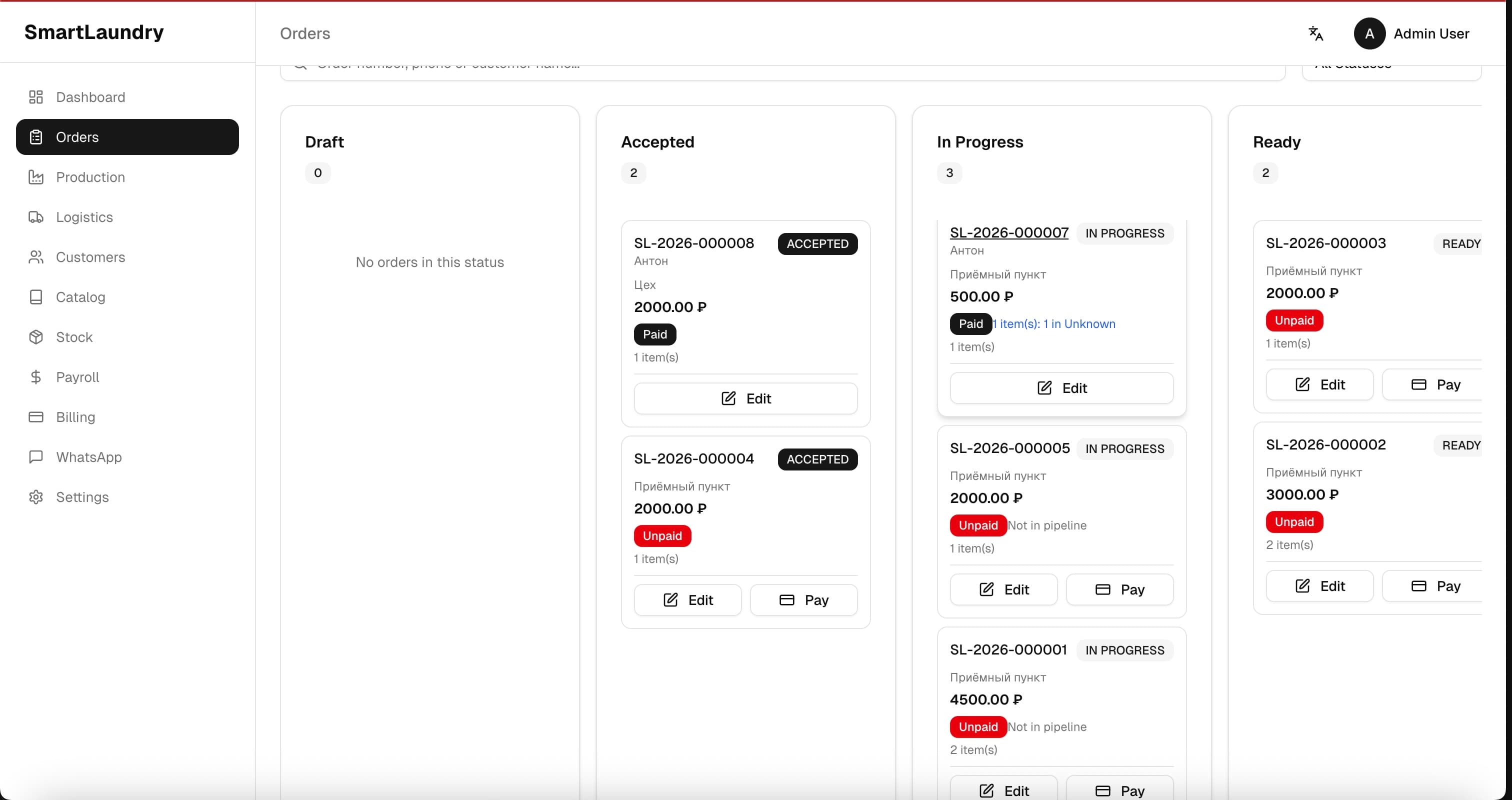
Task: Click the order search input field
Action: [x=763, y=65]
